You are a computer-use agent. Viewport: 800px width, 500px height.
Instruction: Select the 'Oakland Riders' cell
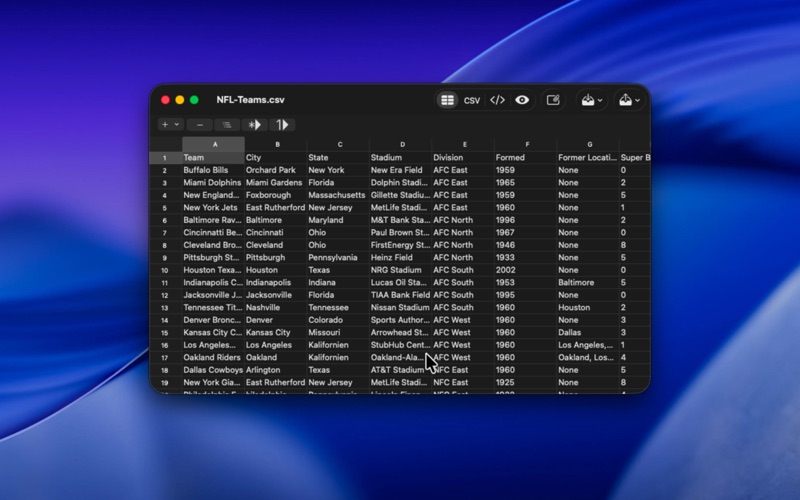click(213, 358)
